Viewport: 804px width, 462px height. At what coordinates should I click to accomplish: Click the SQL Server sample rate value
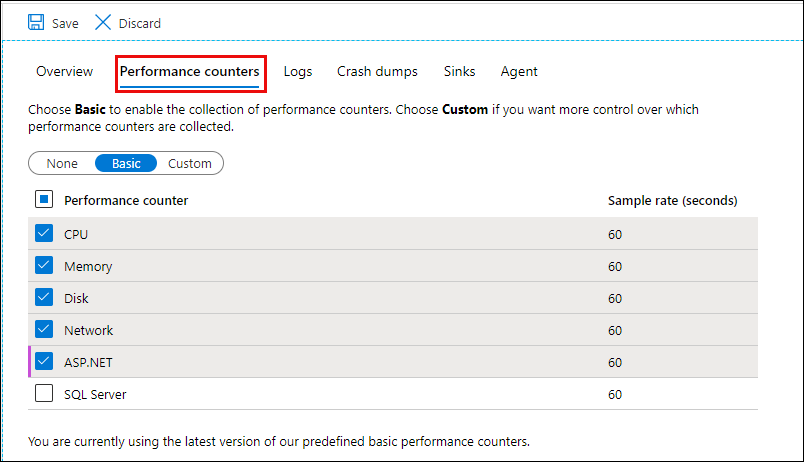pos(615,394)
